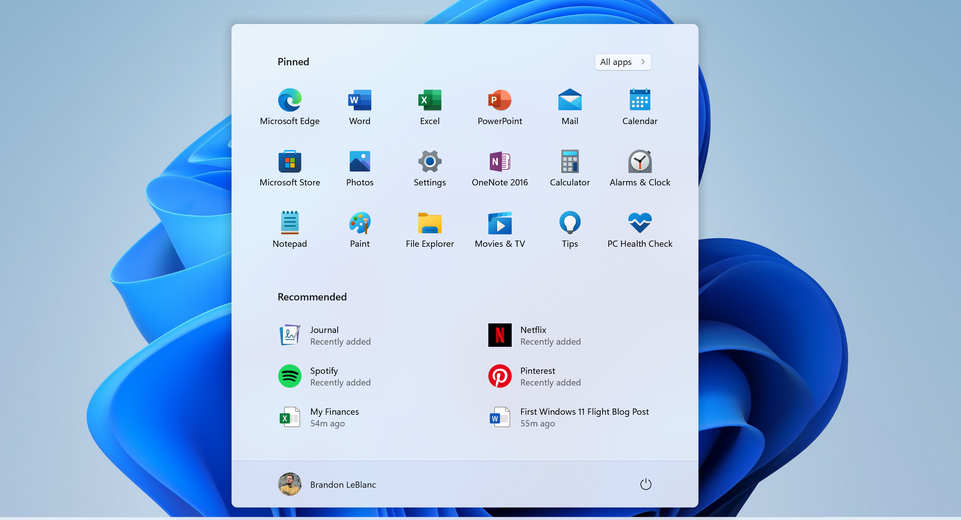Viewport: 961px width, 520px height.
Task: Click the '54m ago' timestamp text
Action: click(x=327, y=424)
